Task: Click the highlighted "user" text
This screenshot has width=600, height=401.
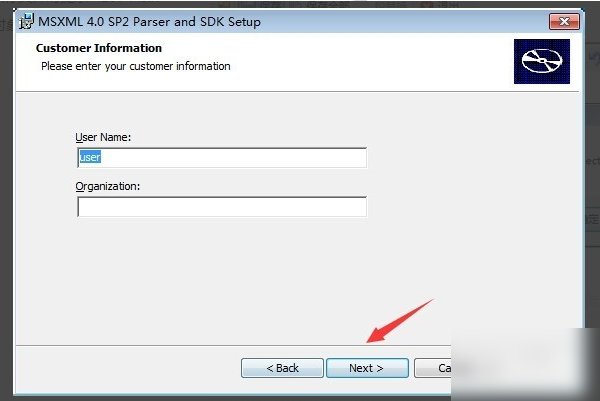Action: click(x=90, y=157)
